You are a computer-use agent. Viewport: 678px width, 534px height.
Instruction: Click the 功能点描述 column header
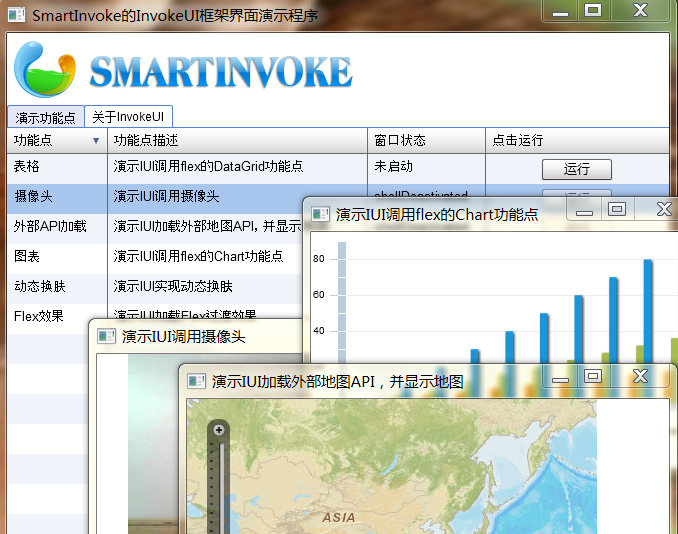[237, 141]
